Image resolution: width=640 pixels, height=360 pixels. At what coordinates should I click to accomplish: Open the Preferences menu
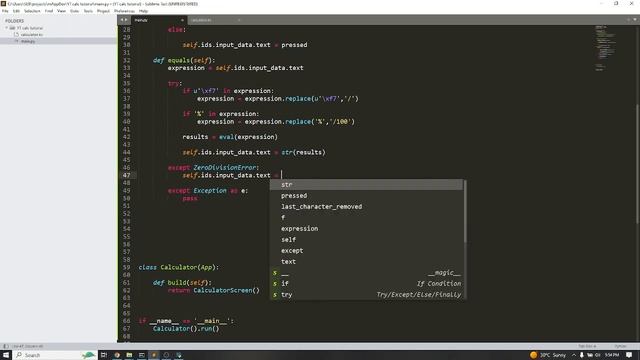point(124,11)
